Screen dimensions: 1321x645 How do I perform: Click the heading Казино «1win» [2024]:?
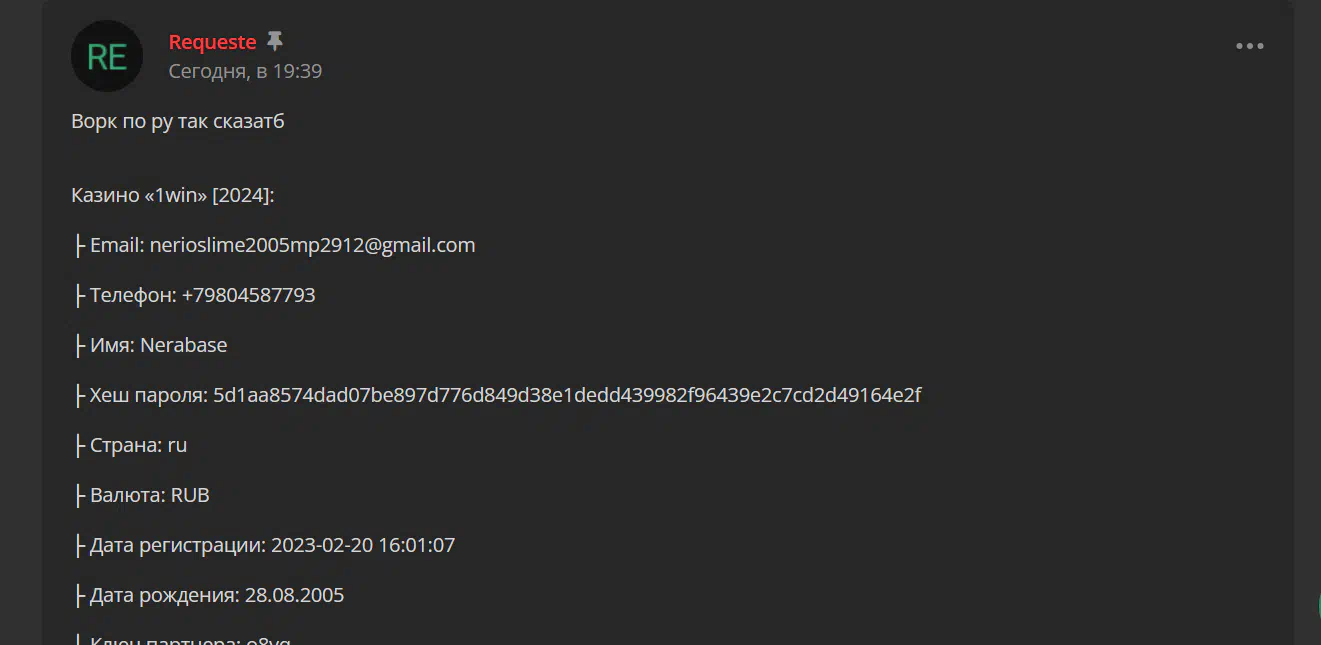172,195
